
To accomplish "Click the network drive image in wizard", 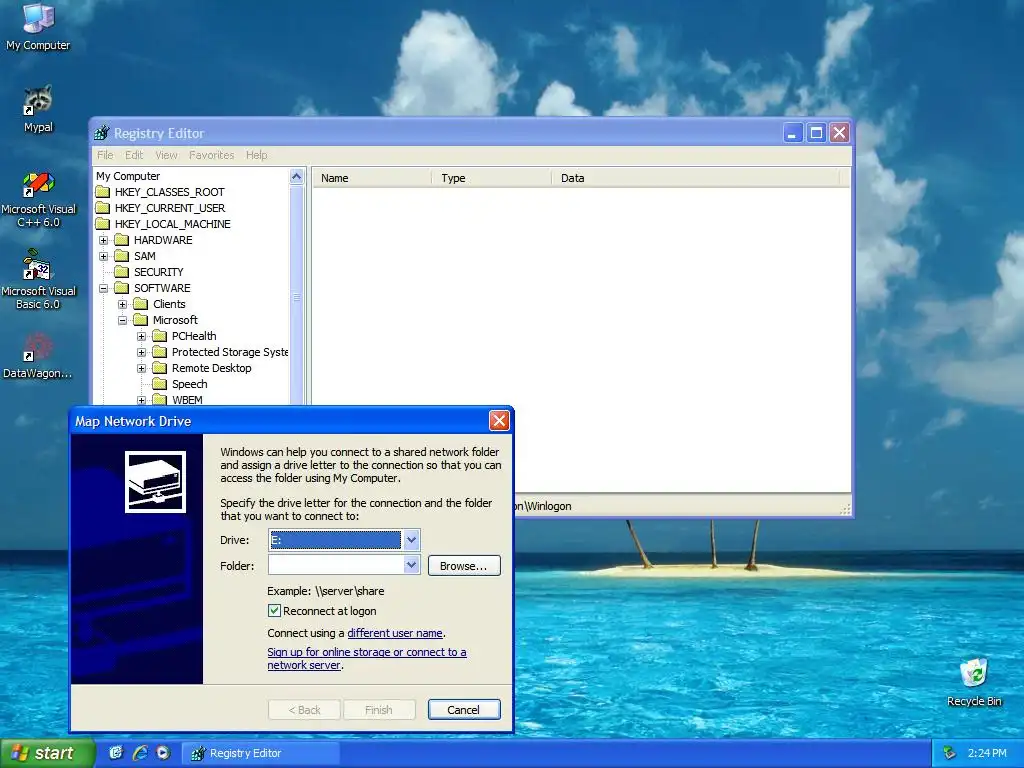I will coord(155,482).
